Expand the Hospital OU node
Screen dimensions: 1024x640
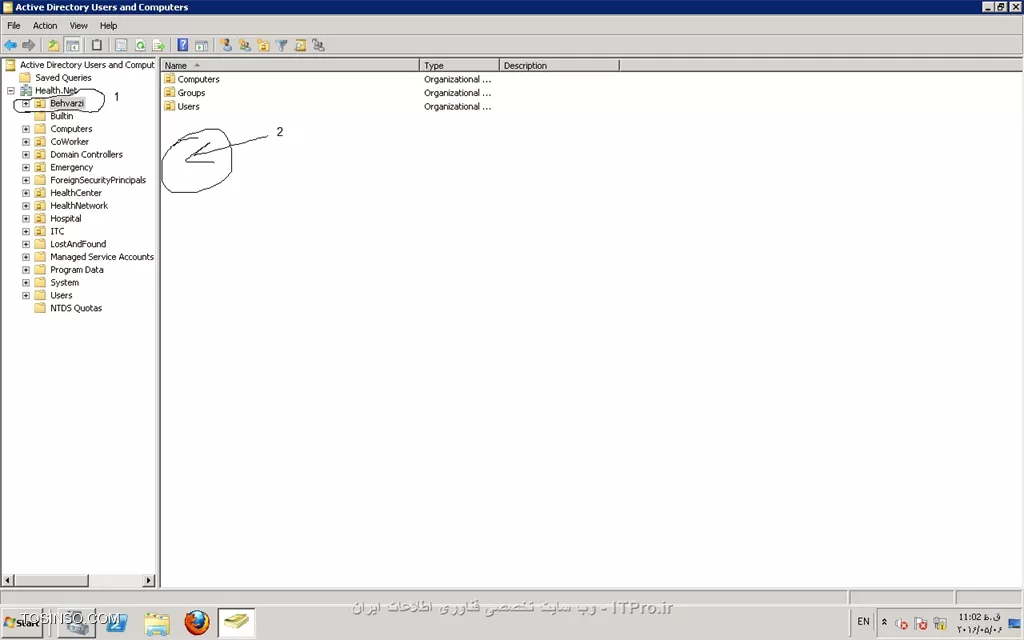click(x=26, y=219)
